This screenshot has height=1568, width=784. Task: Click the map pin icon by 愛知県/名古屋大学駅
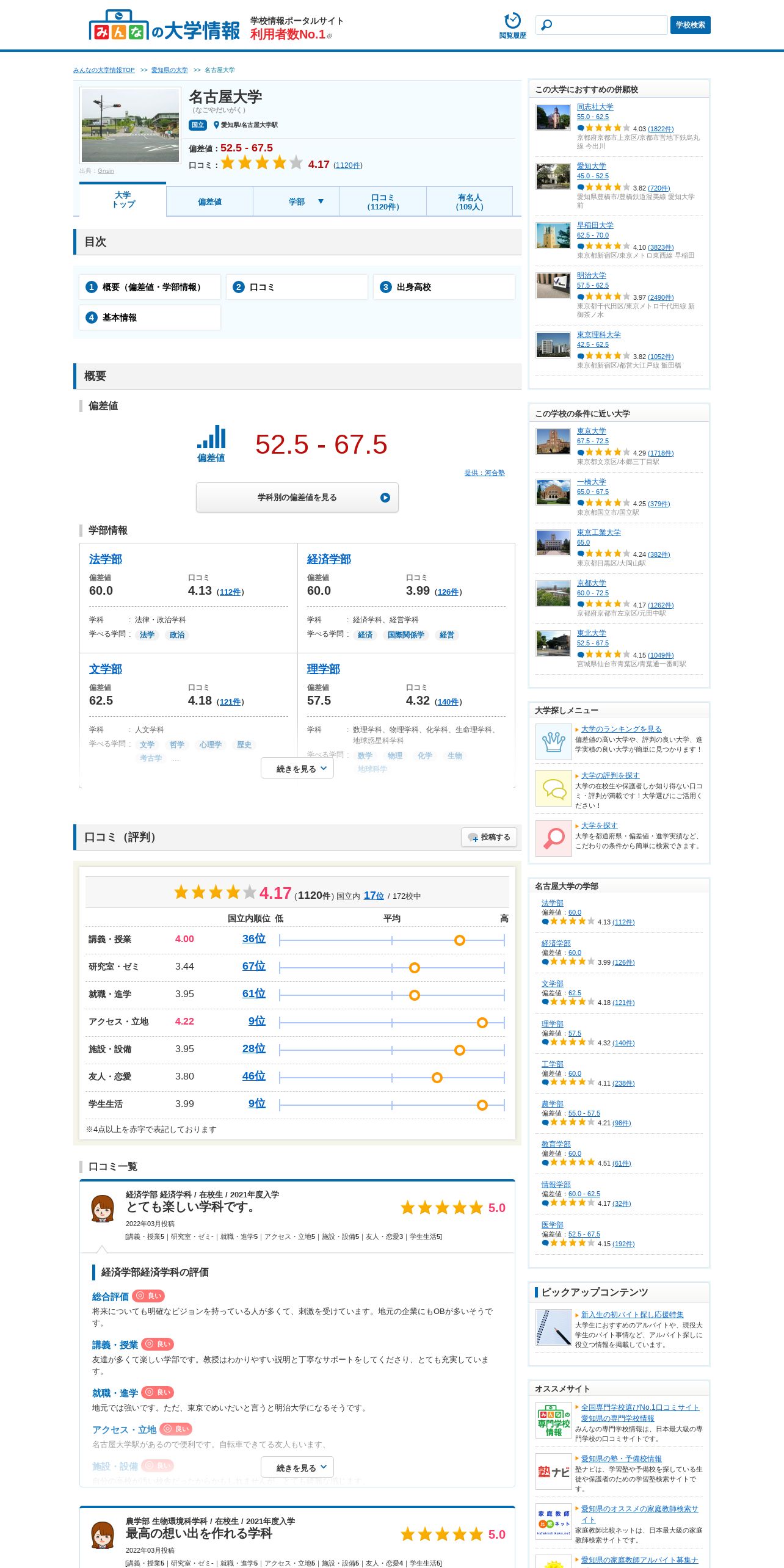click(x=216, y=125)
